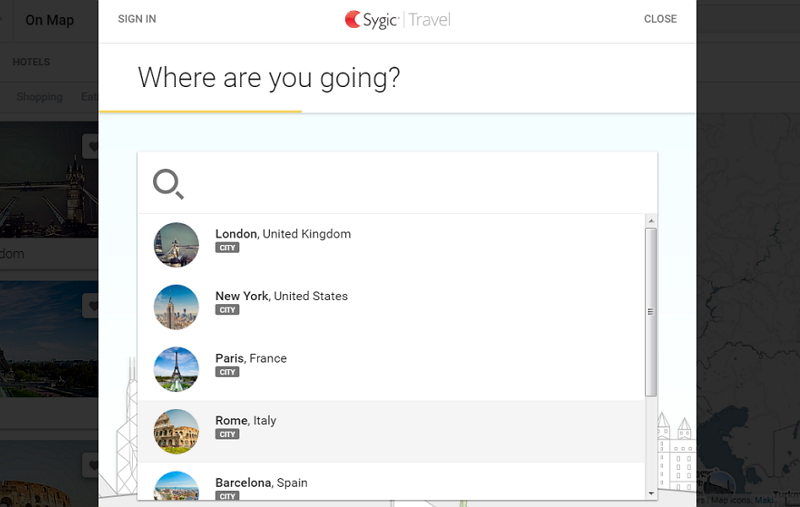The image size is (800, 507).
Task: Choose London, United Kingdom from list
Action: pos(283,234)
